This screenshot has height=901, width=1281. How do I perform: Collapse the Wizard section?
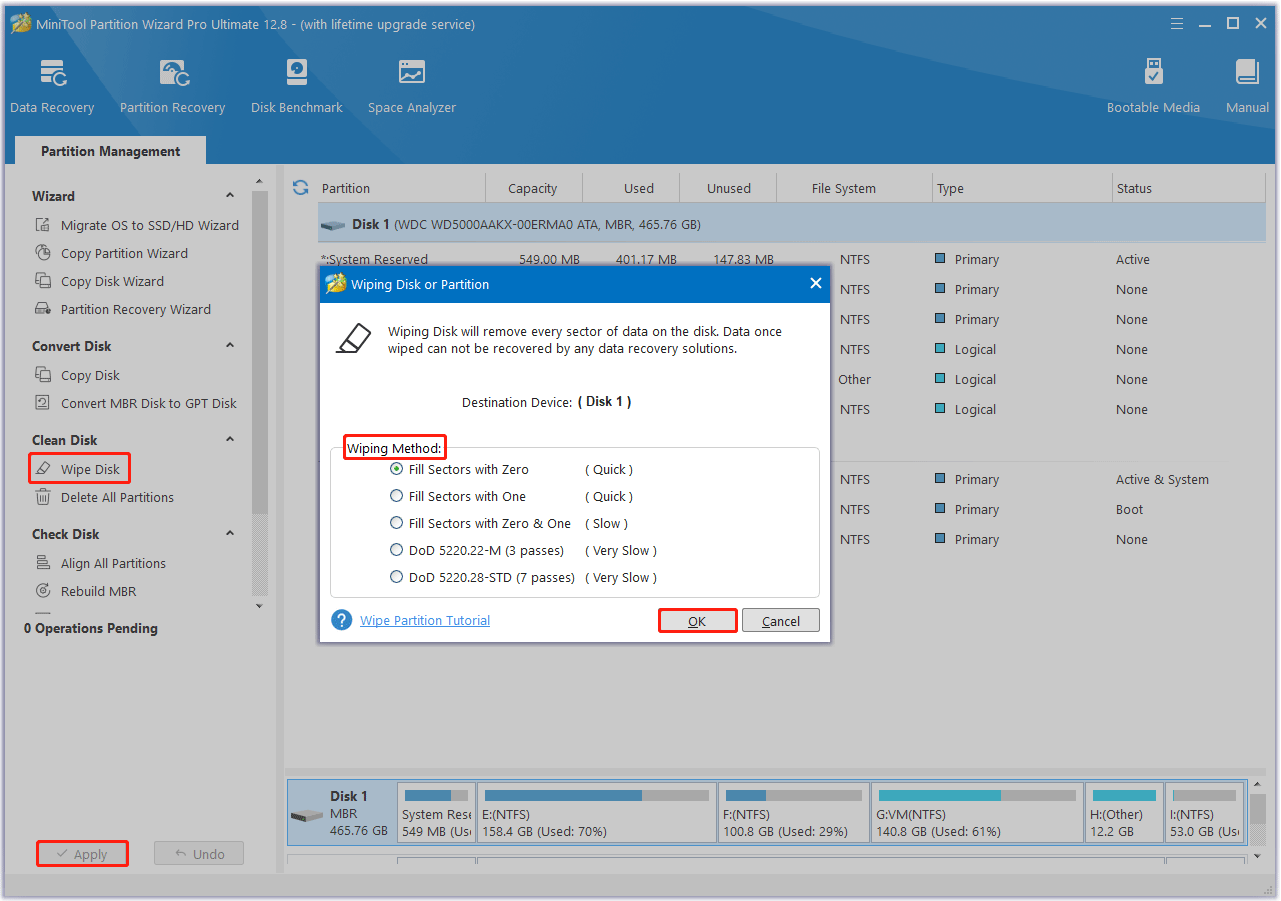[230, 196]
